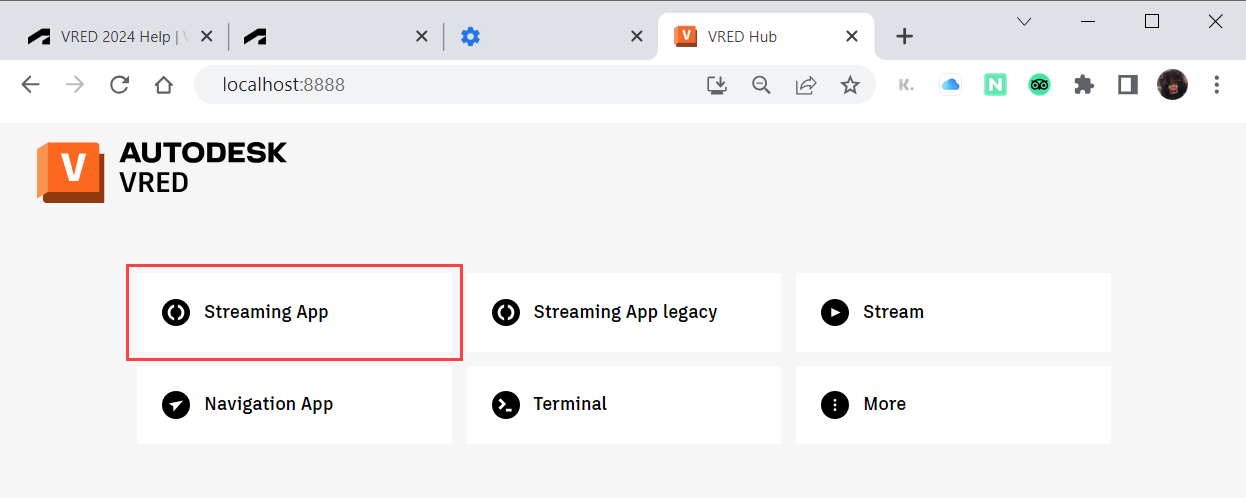Open the More tile

click(953, 404)
